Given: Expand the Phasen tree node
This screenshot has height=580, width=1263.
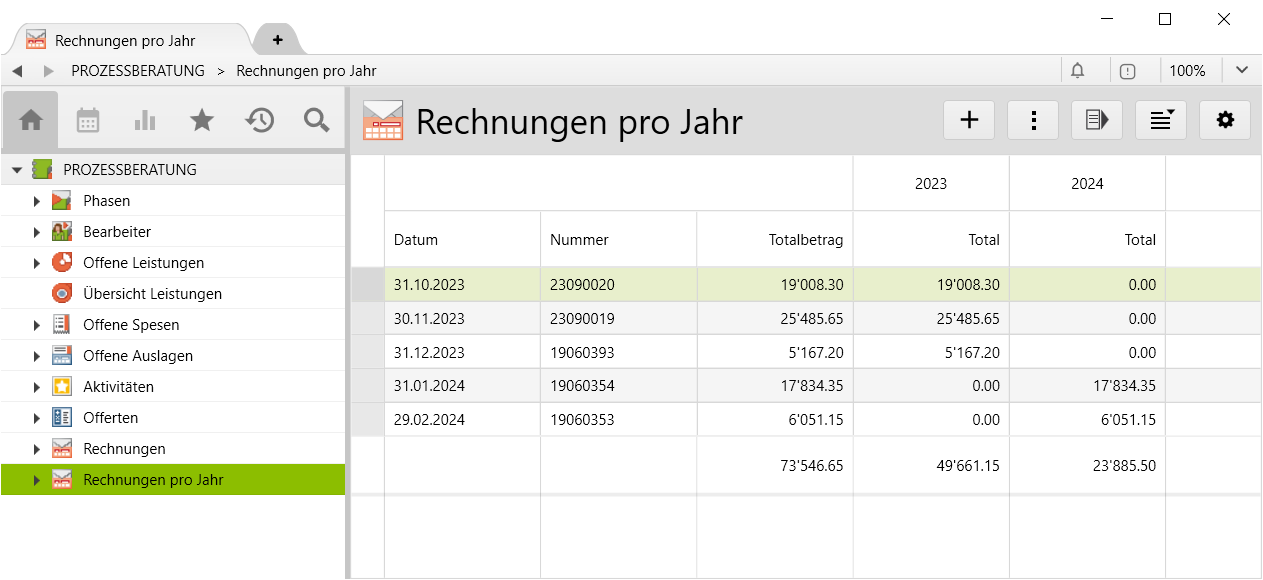Looking at the screenshot, I should [37, 201].
